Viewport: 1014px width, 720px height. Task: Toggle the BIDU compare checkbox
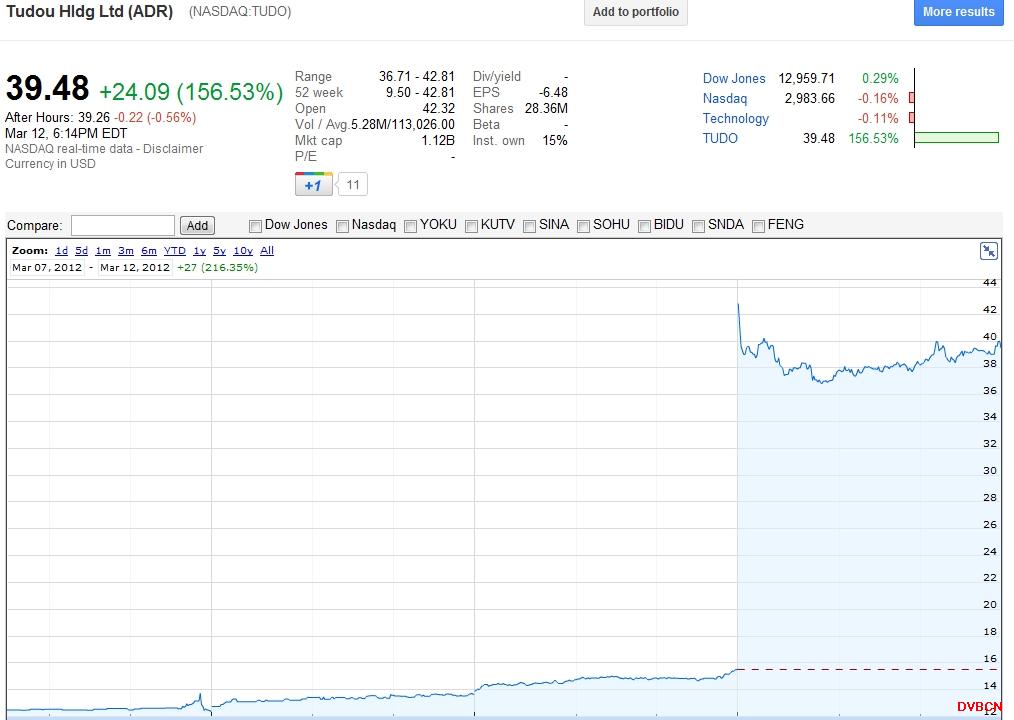(645, 226)
